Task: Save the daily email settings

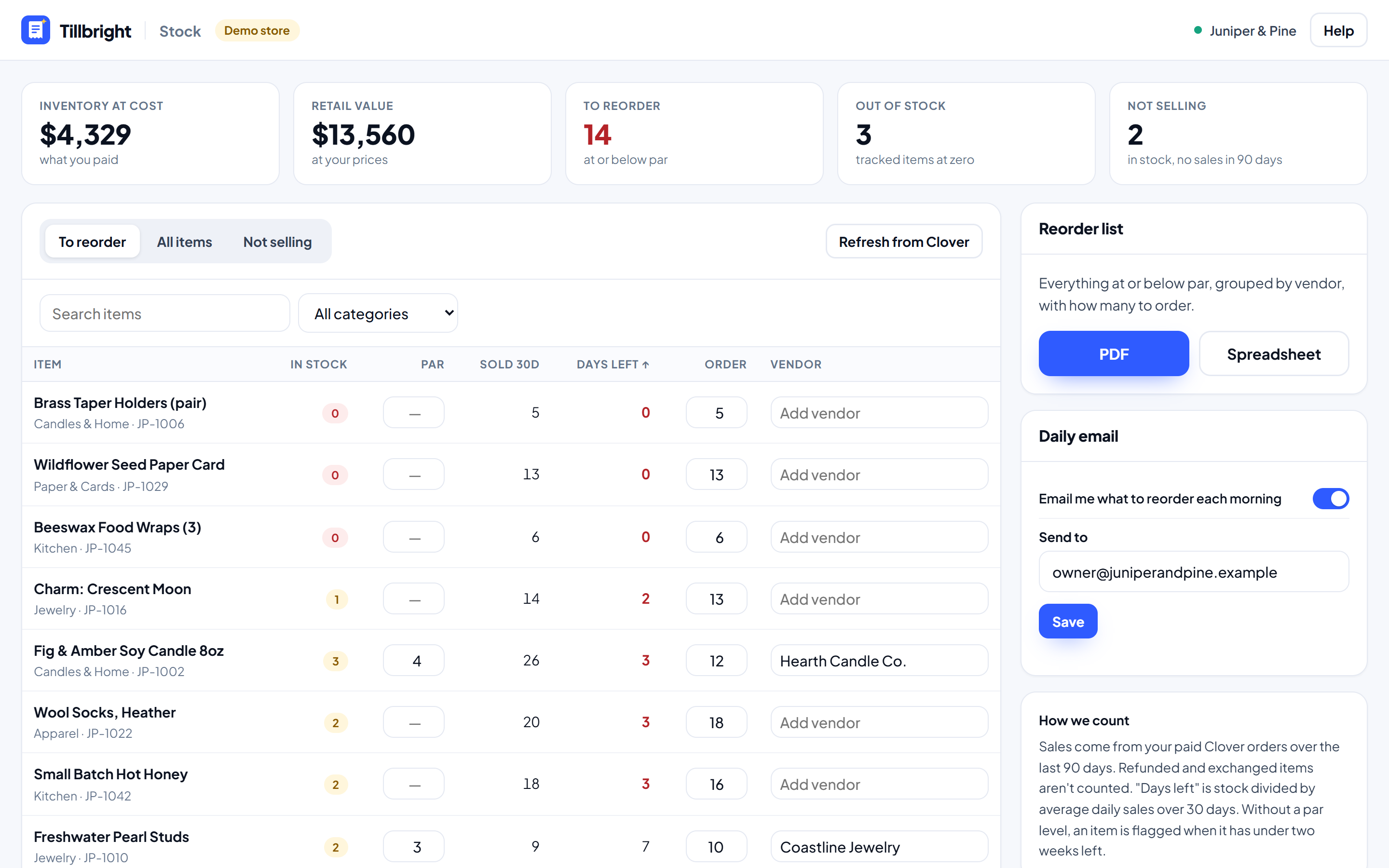Action: click(x=1068, y=621)
